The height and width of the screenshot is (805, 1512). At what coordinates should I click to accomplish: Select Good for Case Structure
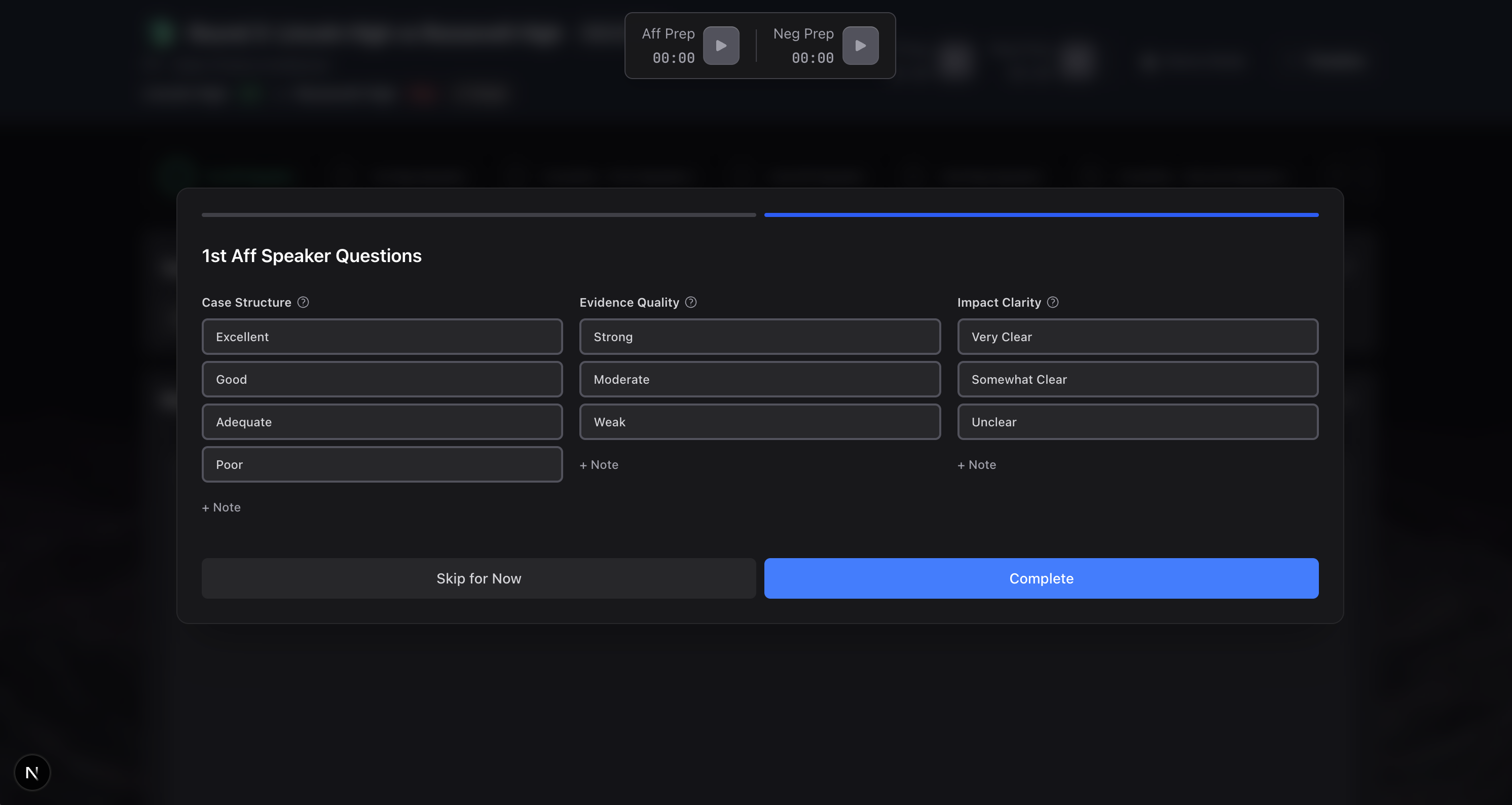click(382, 379)
